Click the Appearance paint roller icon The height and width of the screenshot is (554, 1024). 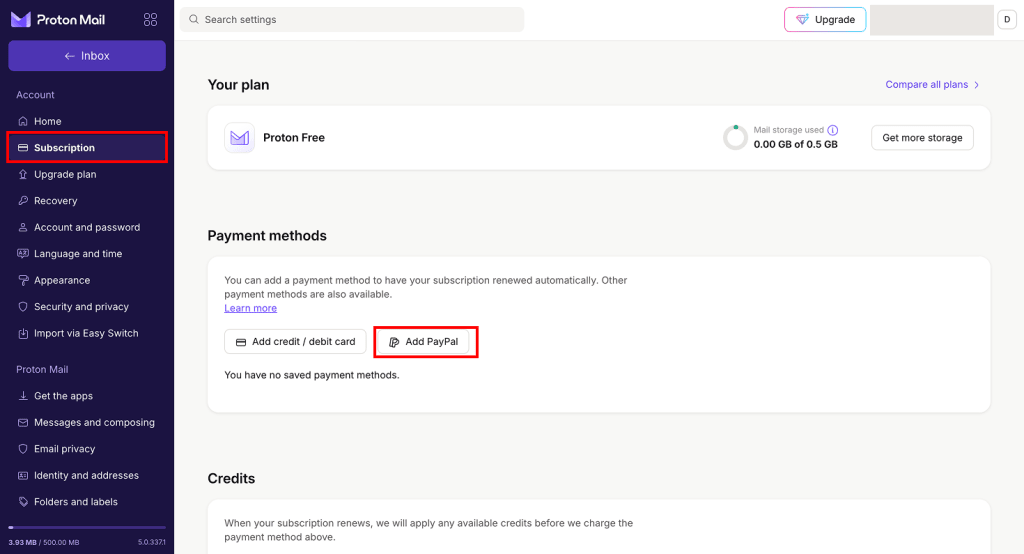(x=23, y=280)
